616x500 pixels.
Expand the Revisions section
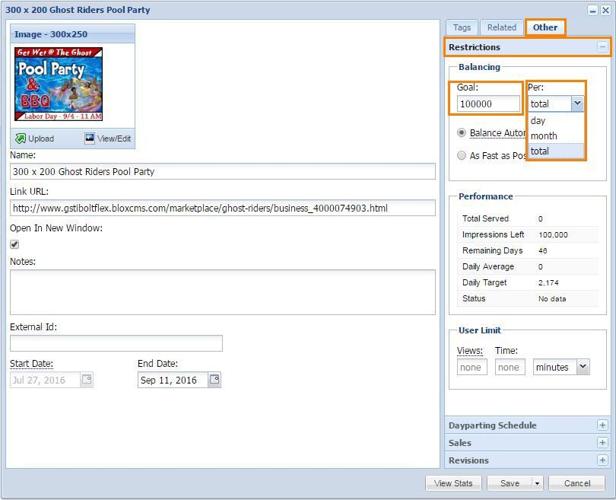click(x=602, y=460)
